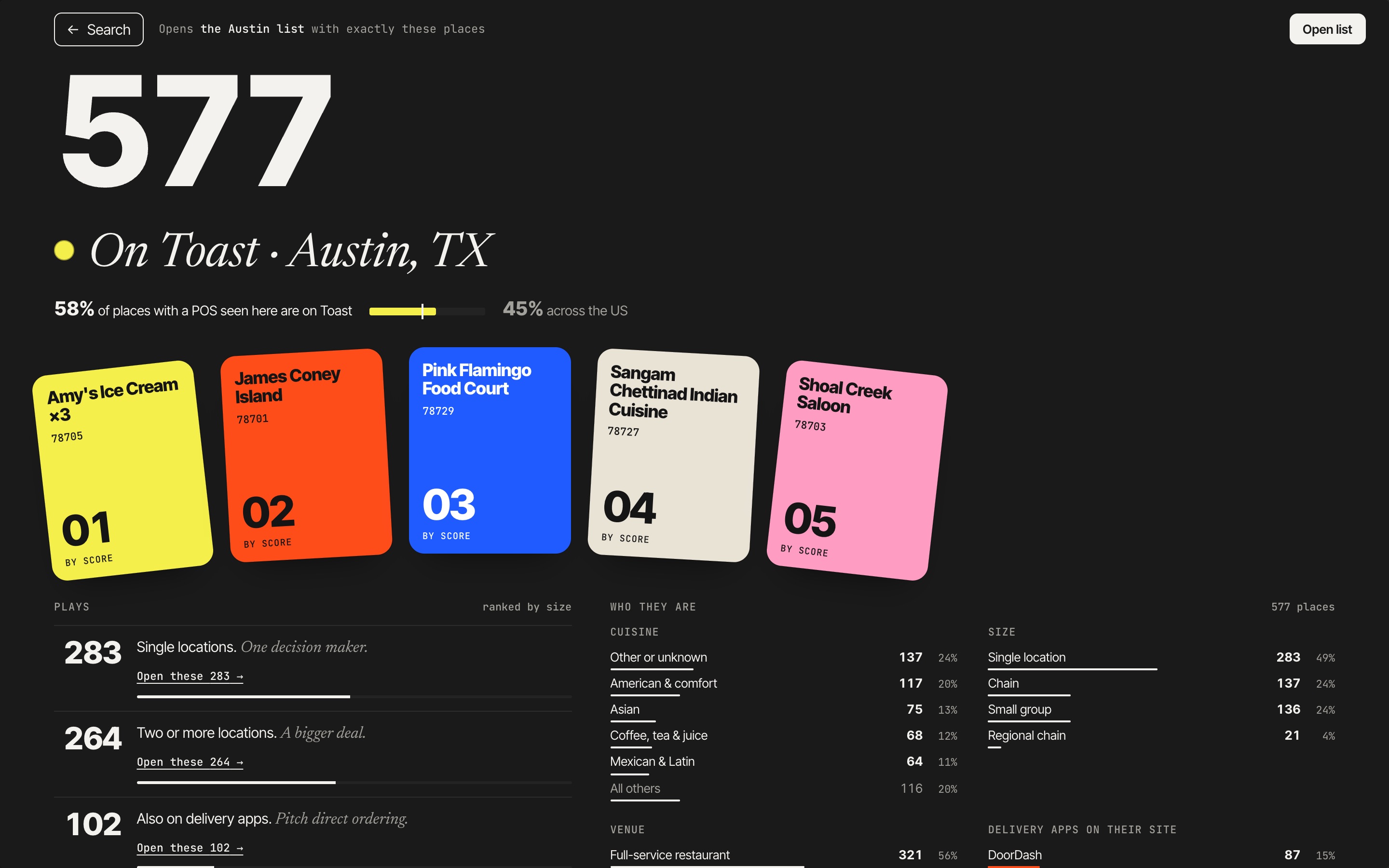Click the 'ranked by size' label
Screen dimensions: 1389x868
click(x=527, y=607)
